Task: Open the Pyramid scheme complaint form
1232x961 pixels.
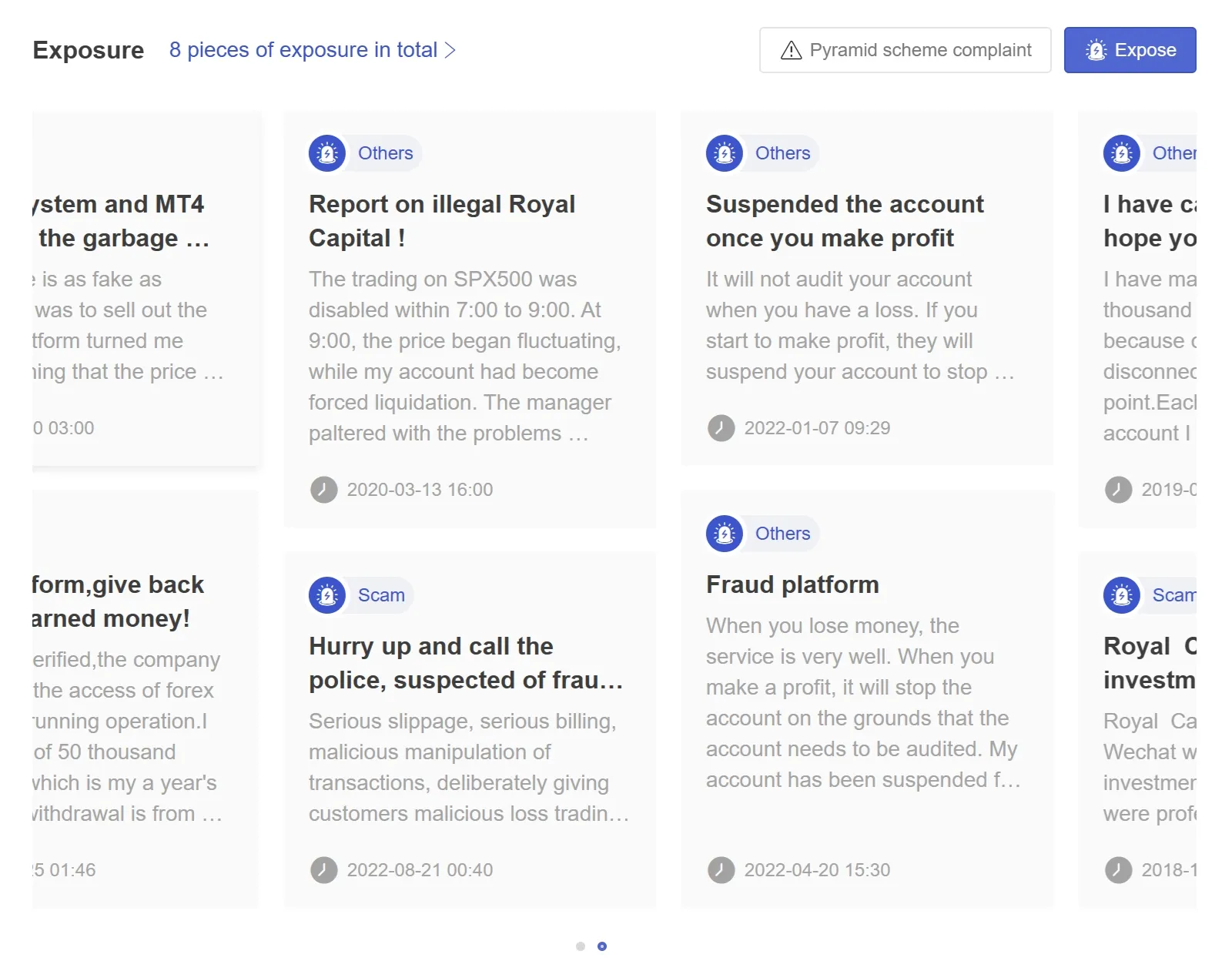Action: 906,50
